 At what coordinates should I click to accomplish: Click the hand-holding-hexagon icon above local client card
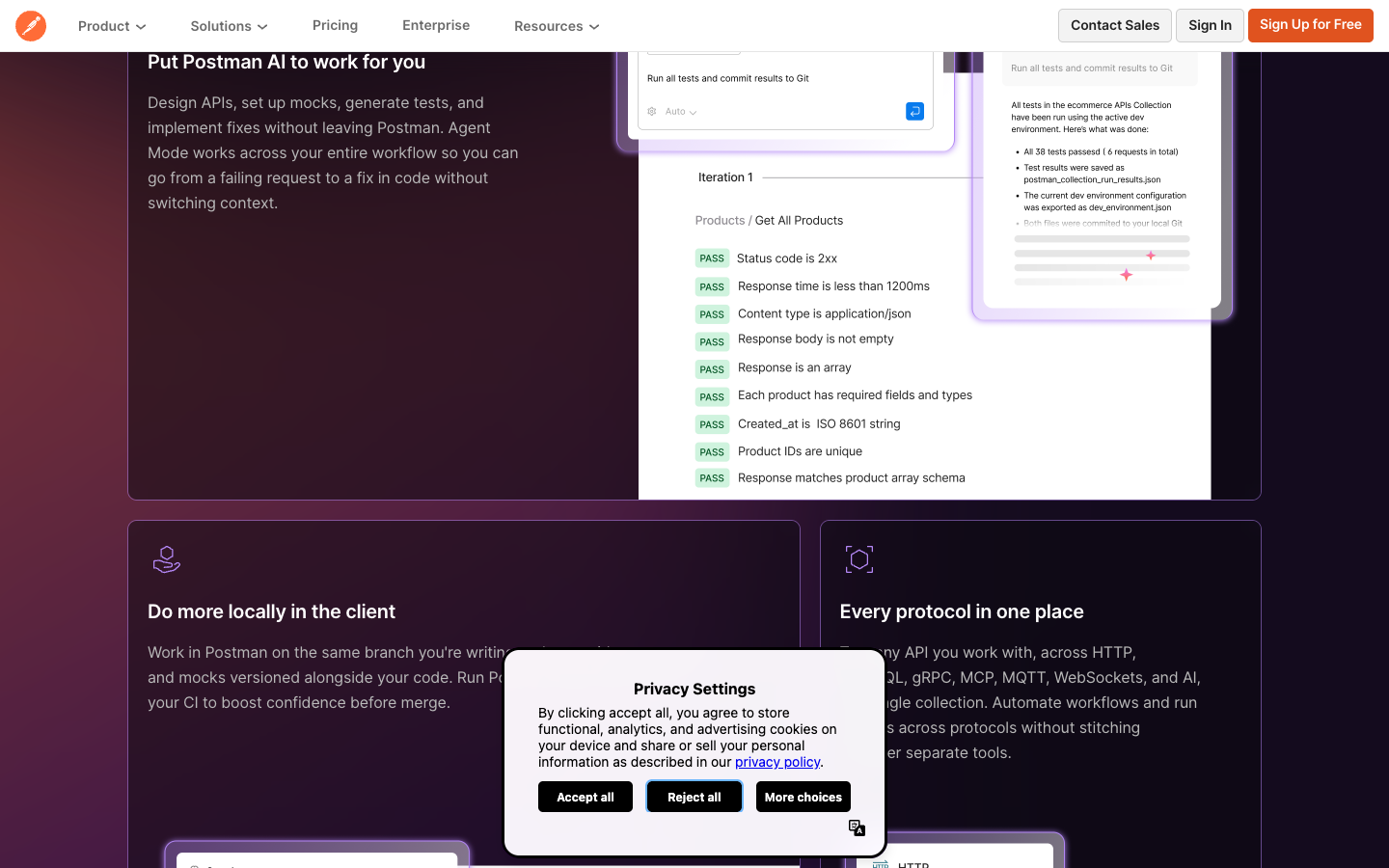point(167,559)
